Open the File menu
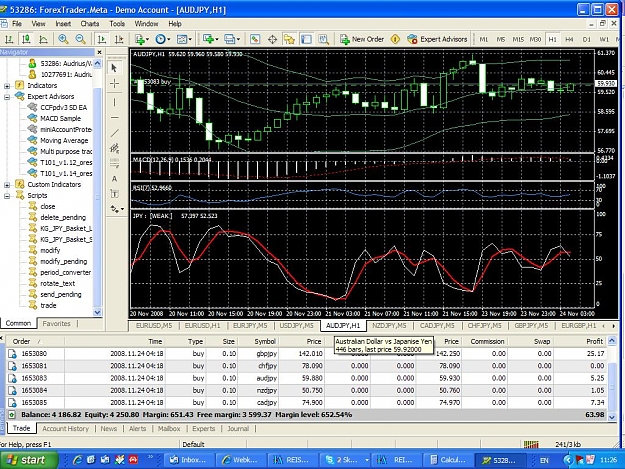This screenshot has height=469, width=625. [x=17, y=24]
